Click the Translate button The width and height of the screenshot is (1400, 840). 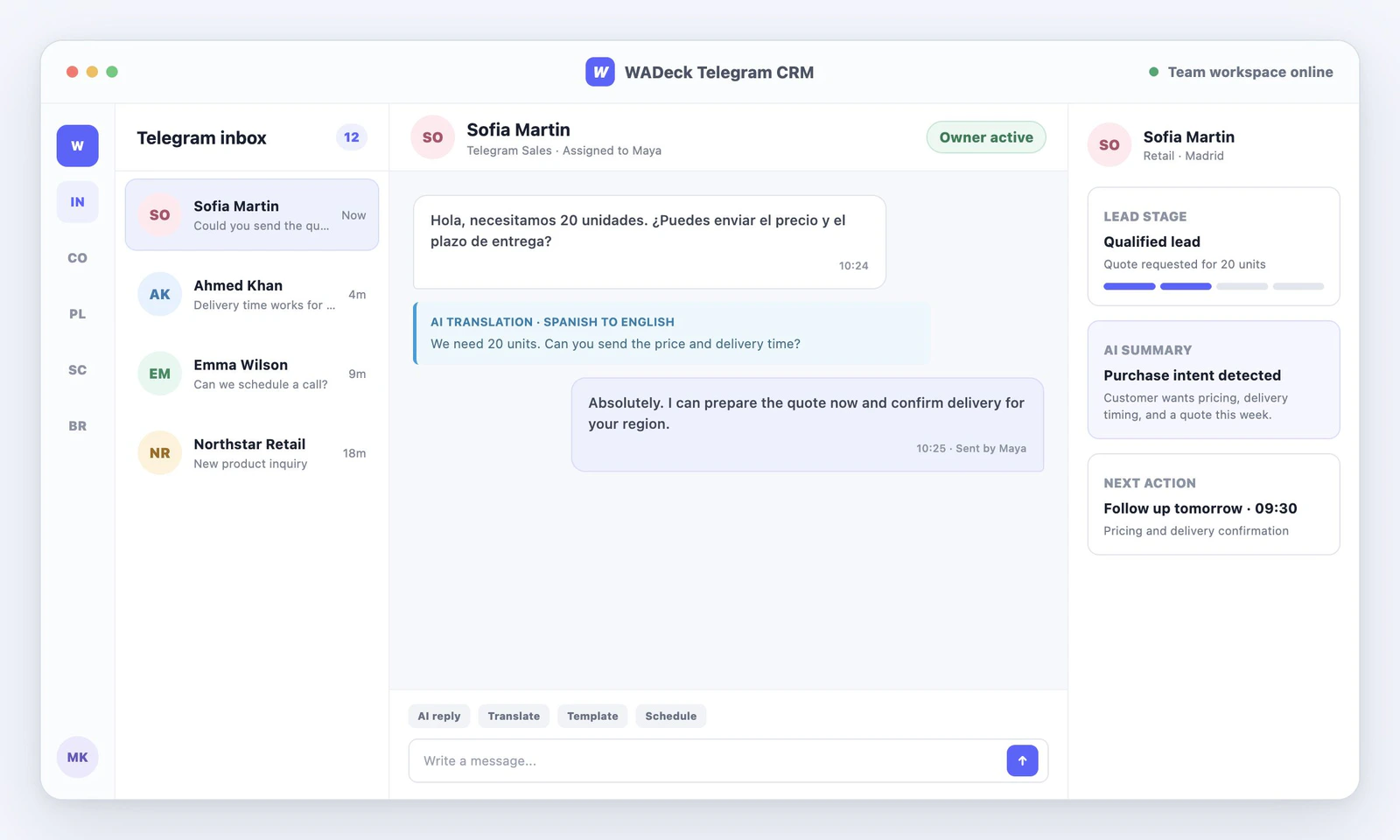[x=514, y=716]
